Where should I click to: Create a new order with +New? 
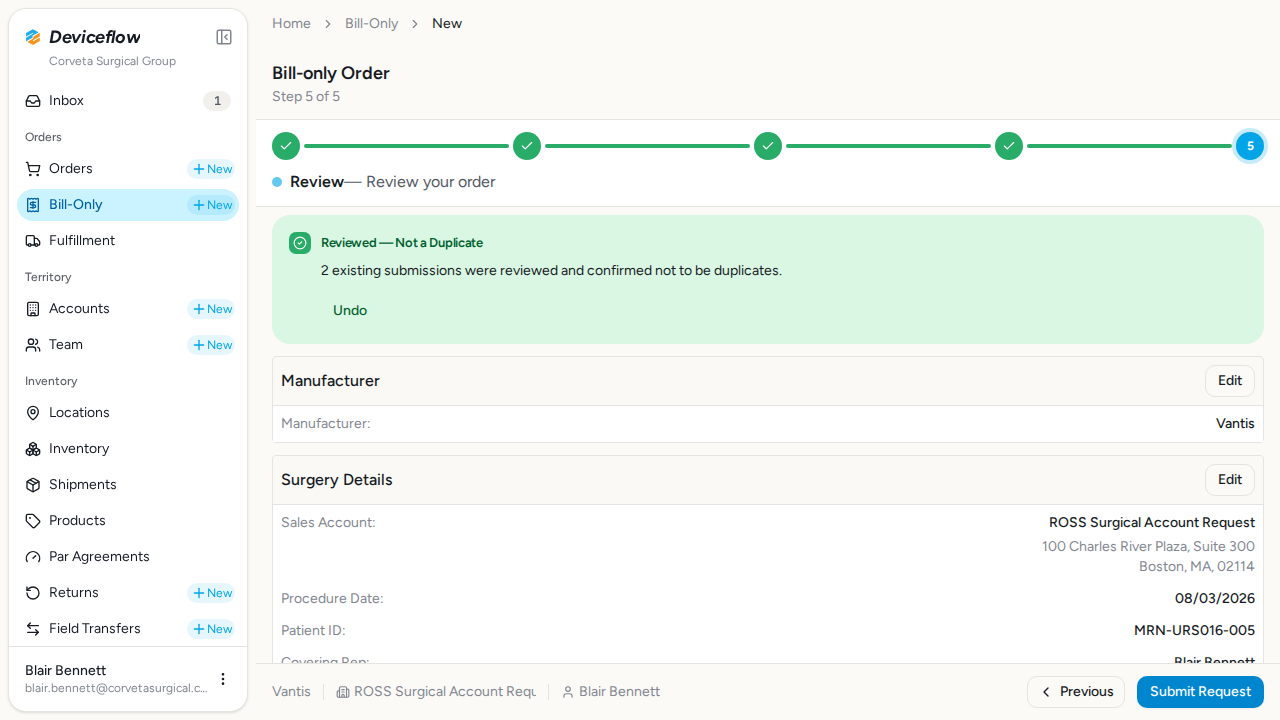pos(211,169)
